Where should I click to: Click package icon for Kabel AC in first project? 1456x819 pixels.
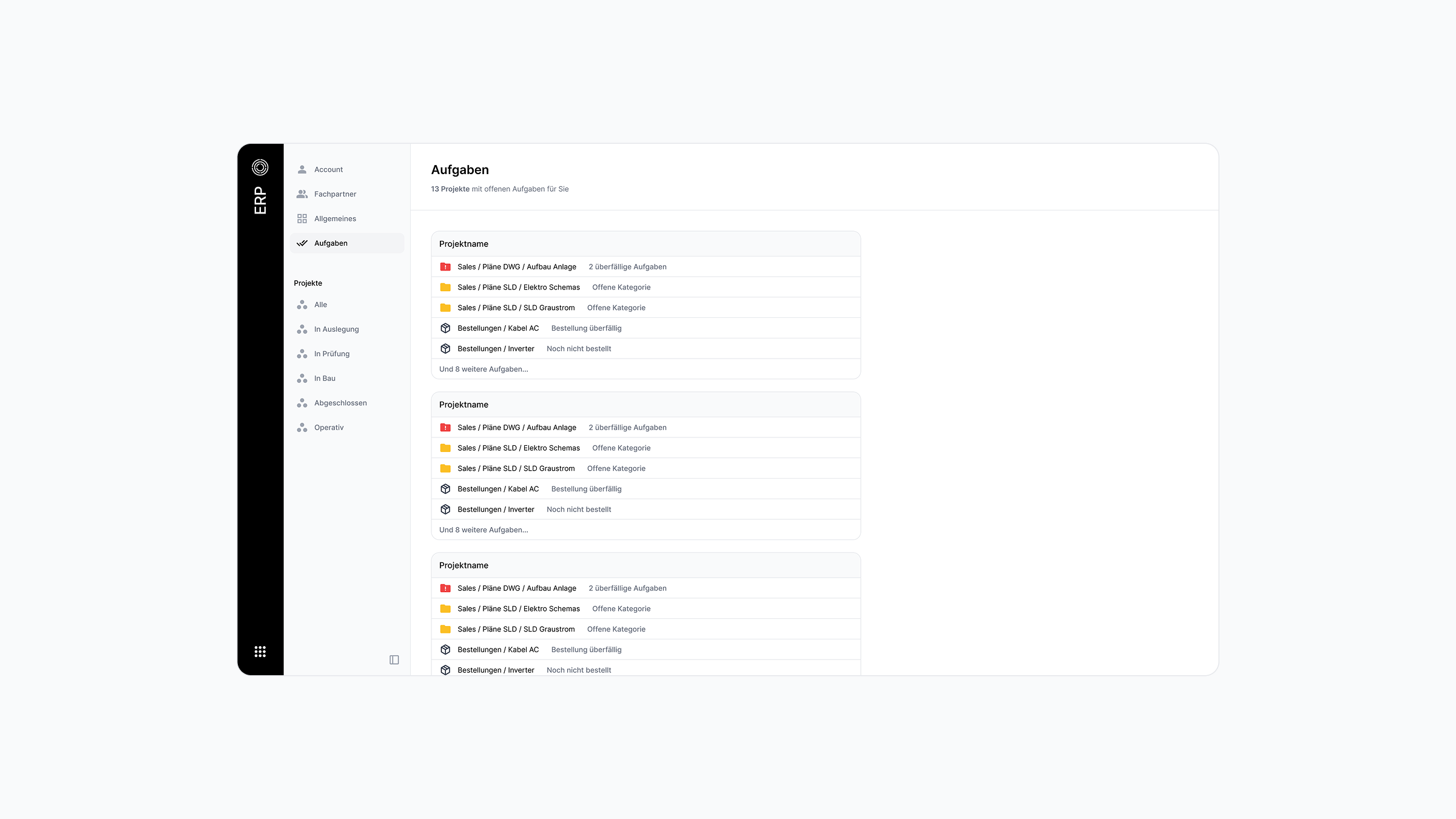tap(445, 328)
